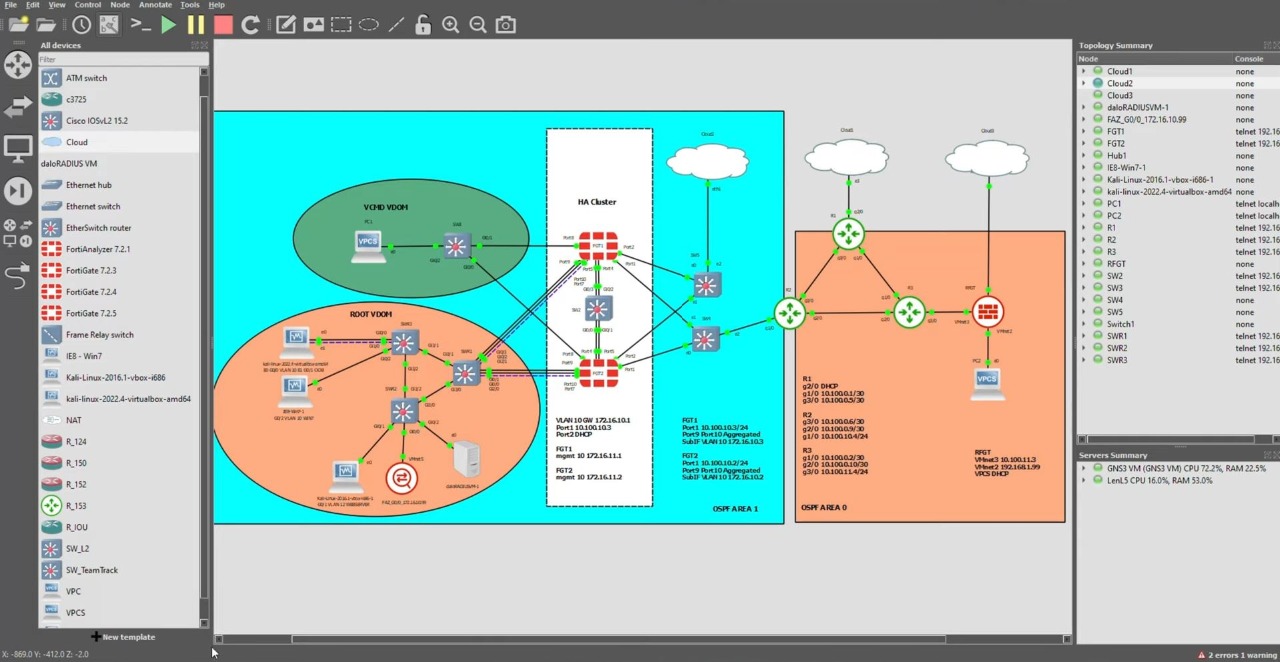Suspend all nodes with yellow pause button
This screenshot has height=662, width=1280.
196,25
